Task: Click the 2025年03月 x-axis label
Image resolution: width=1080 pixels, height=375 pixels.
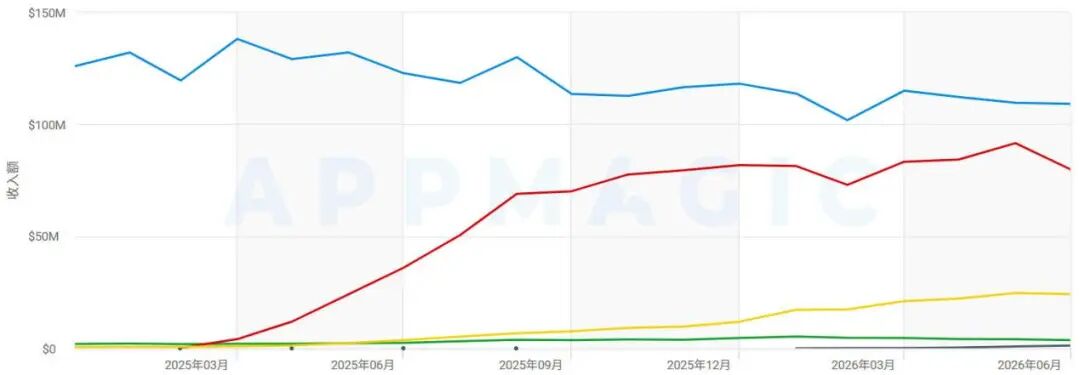Action: (x=196, y=363)
